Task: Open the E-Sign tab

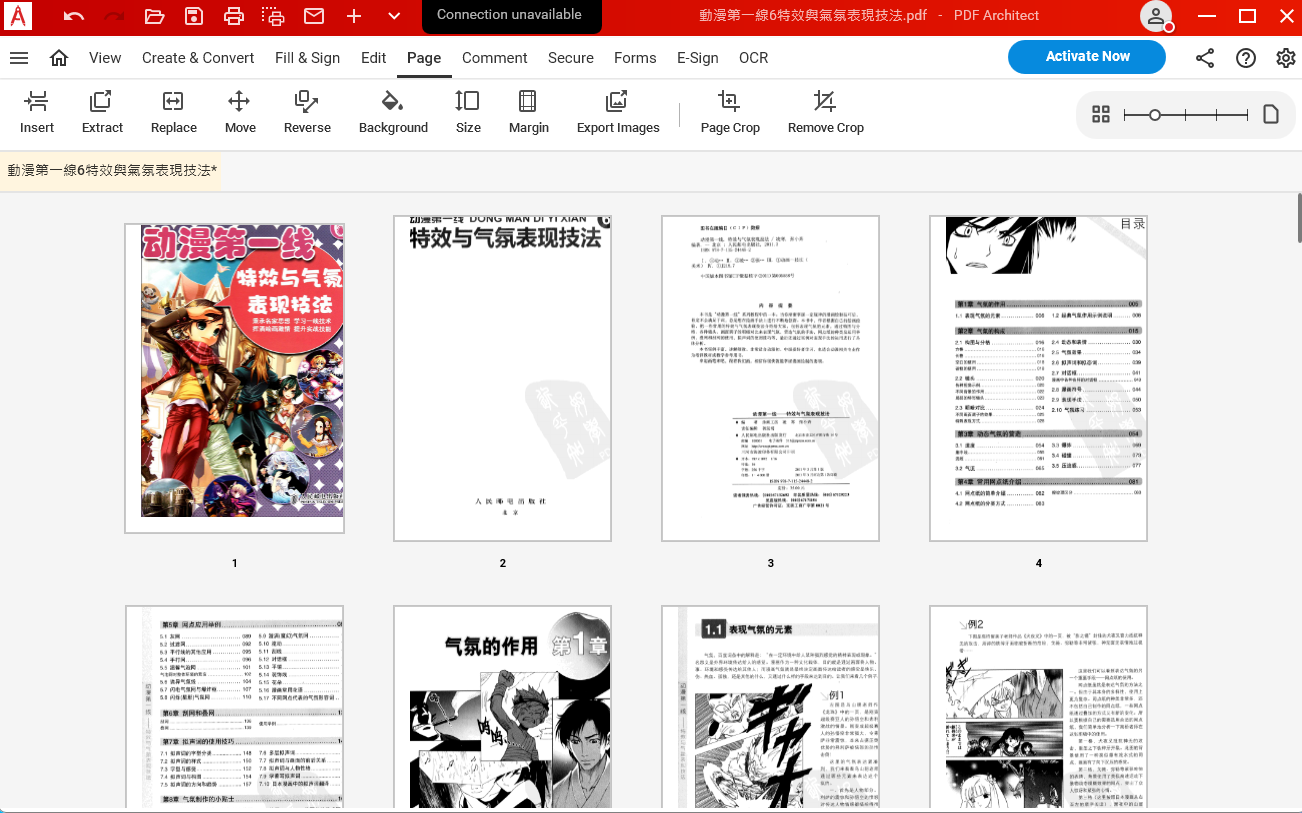Action: click(x=698, y=58)
